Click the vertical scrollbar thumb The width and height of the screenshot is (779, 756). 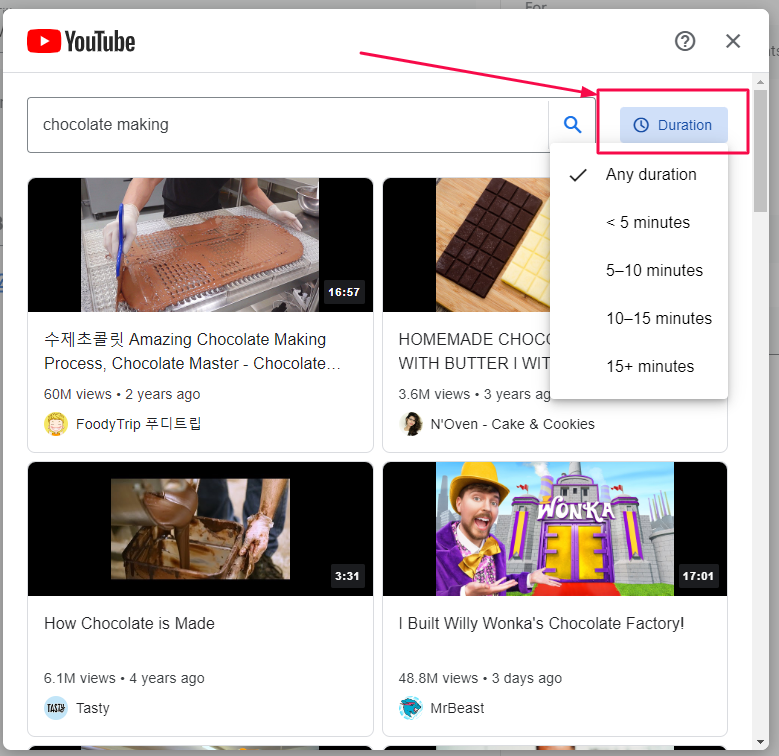760,151
